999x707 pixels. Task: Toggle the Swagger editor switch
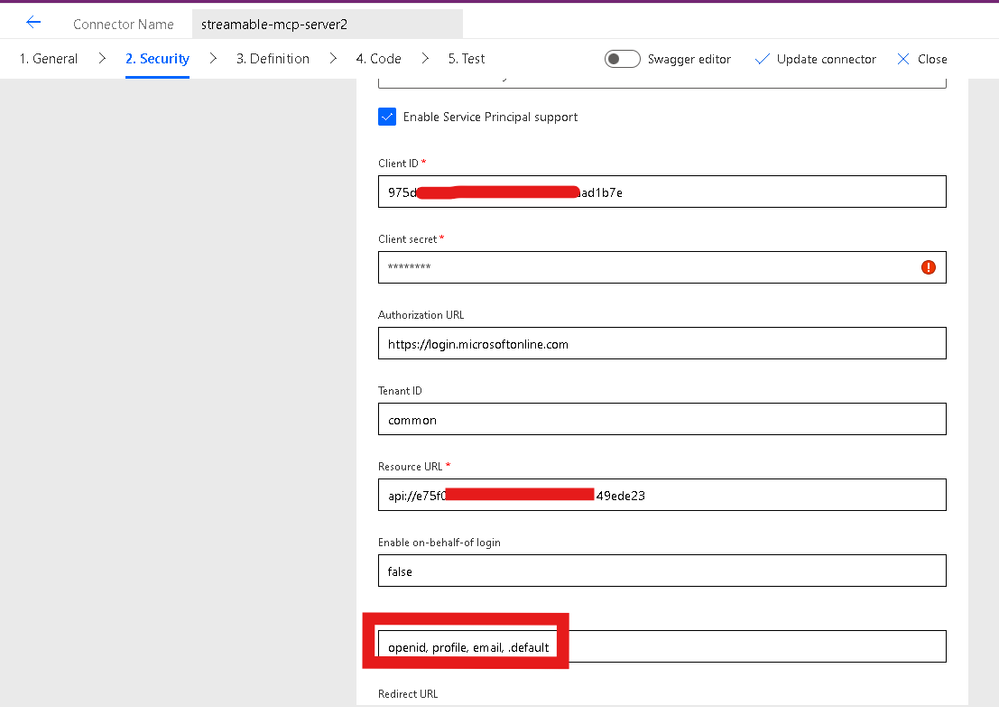tap(622, 59)
